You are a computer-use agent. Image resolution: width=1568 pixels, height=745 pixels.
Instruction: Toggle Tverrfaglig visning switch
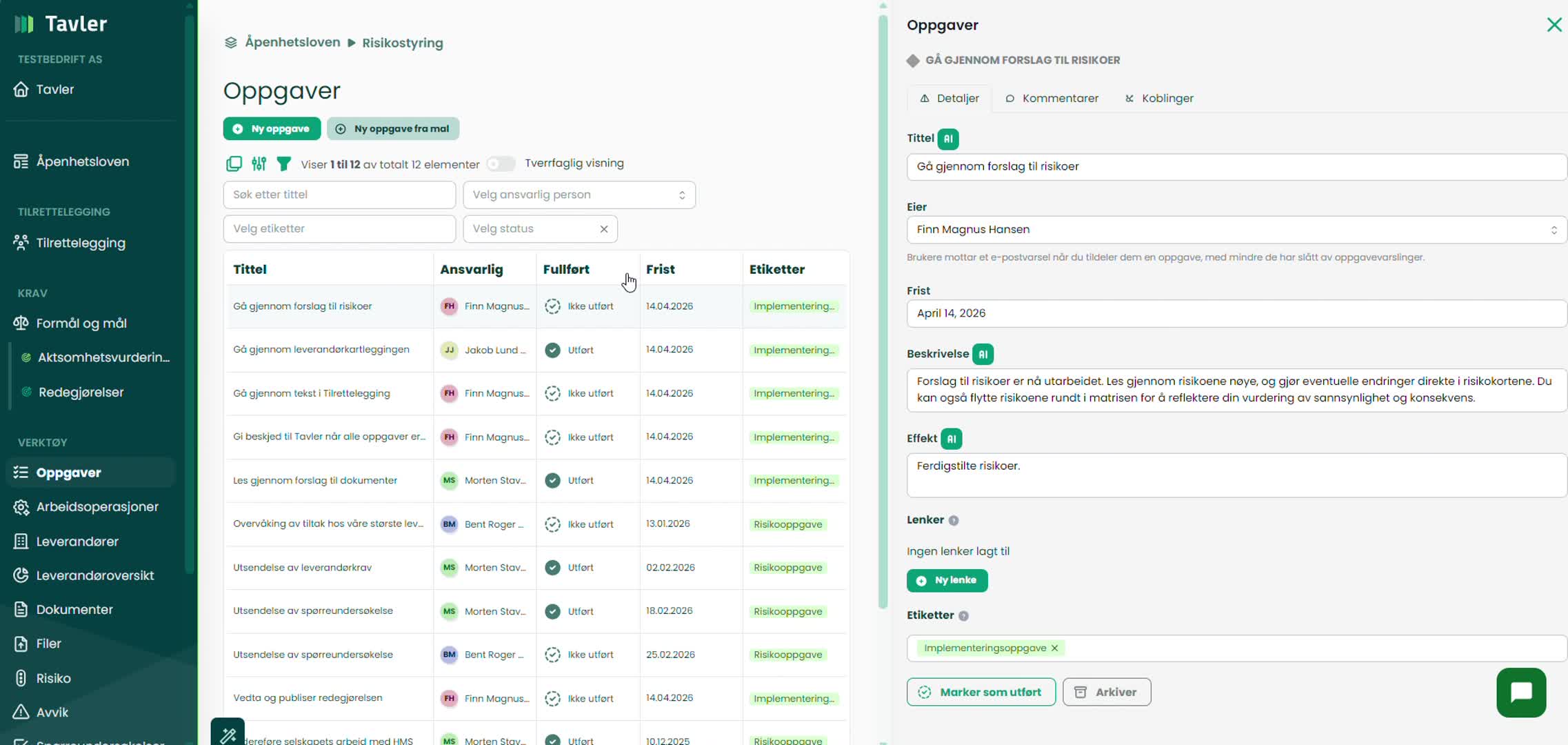pos(501,164)
